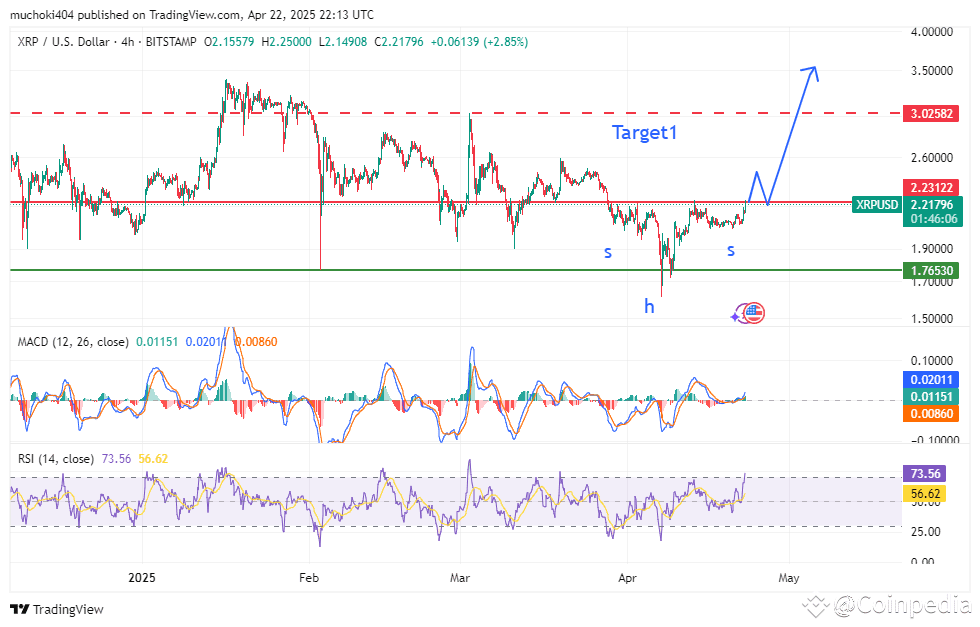Viewport: 980px width, 627px height.
Task: Select the 2.23122 red resistance label
Action: click(931, 187)
